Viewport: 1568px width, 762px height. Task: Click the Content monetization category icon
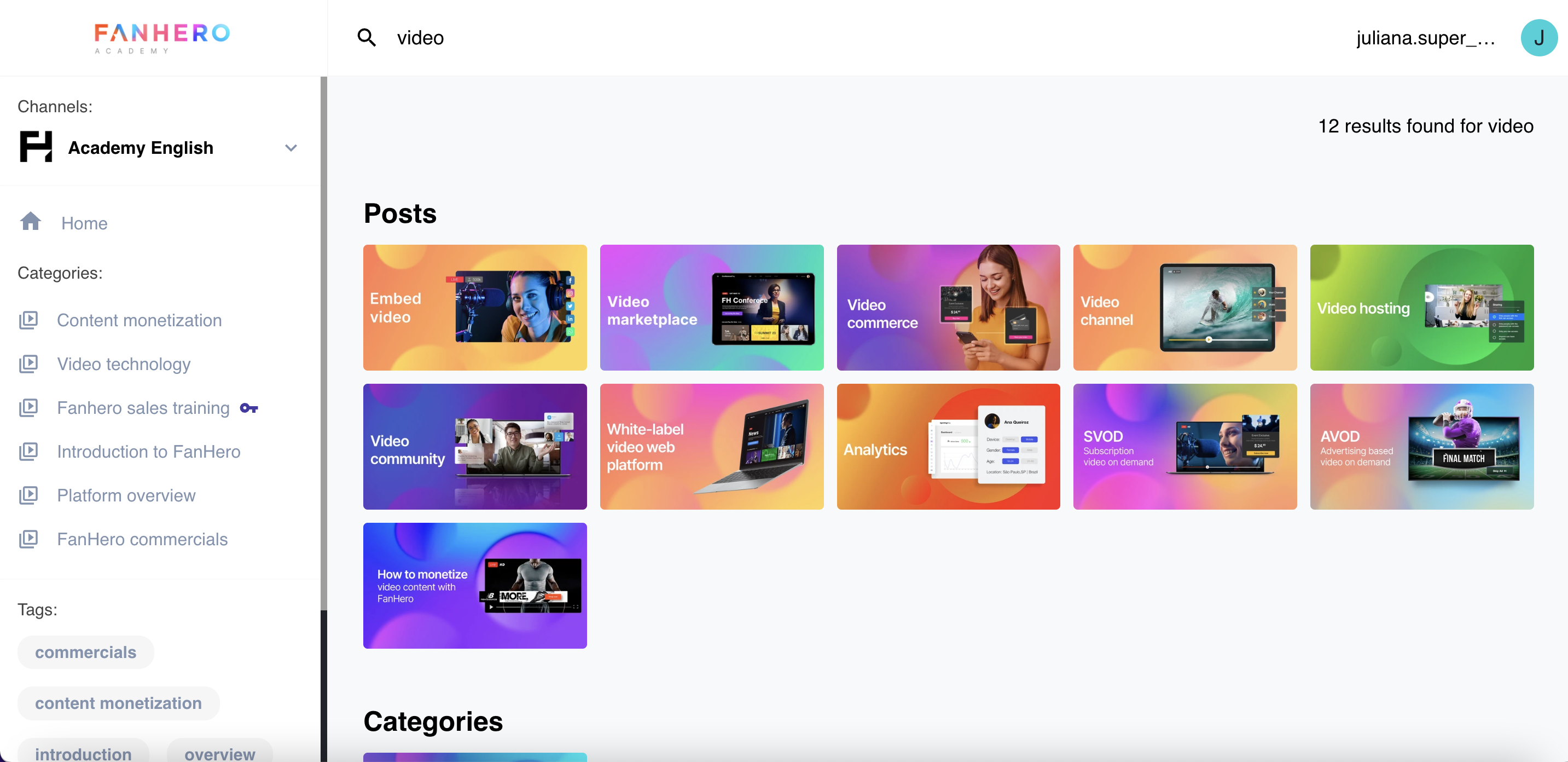click(28, 320)
